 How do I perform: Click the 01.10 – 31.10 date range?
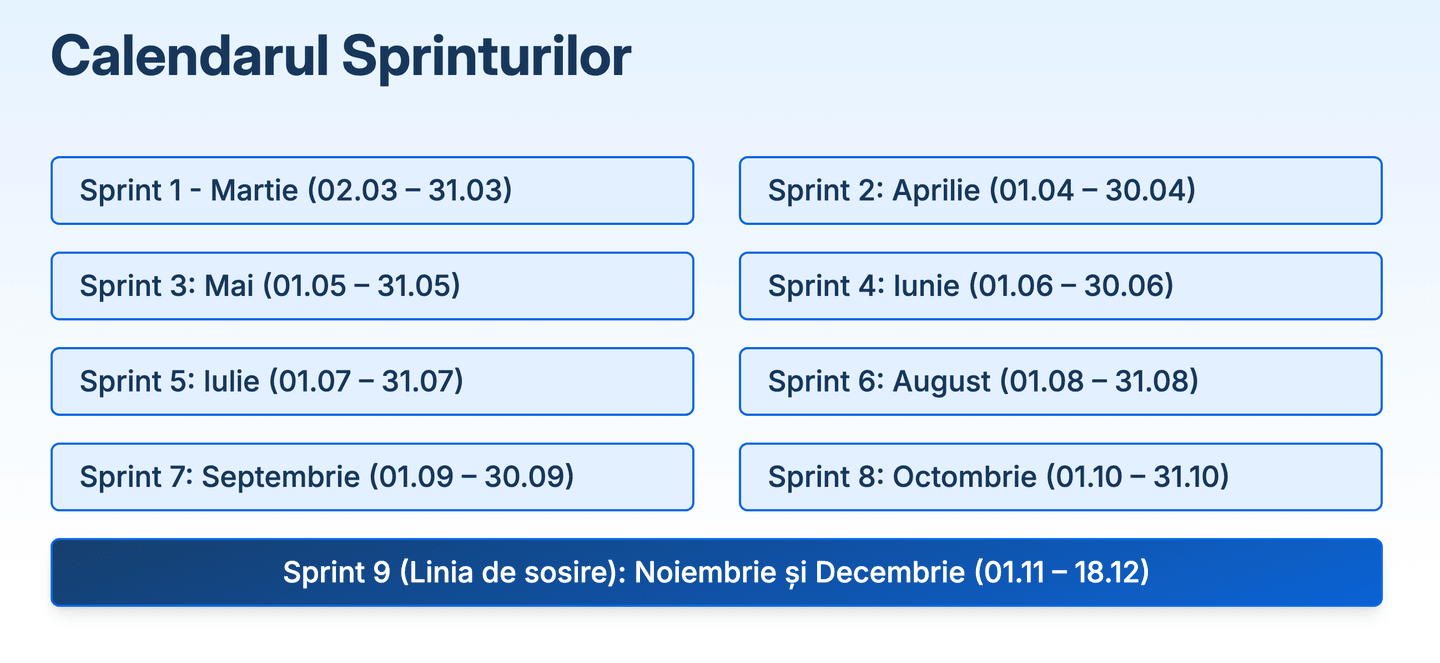coord(1137,476)
